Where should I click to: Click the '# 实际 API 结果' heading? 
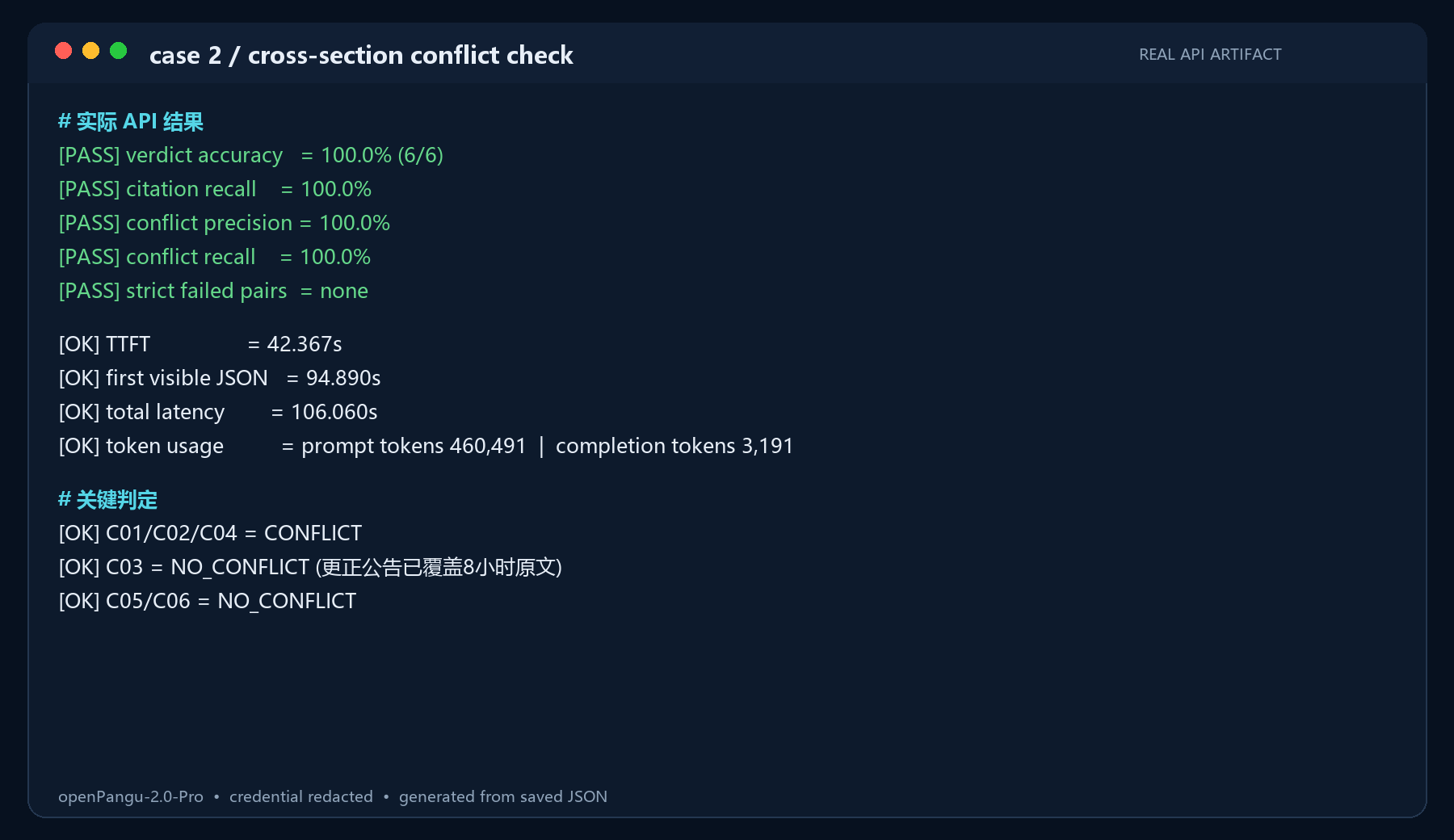point(131,122)
